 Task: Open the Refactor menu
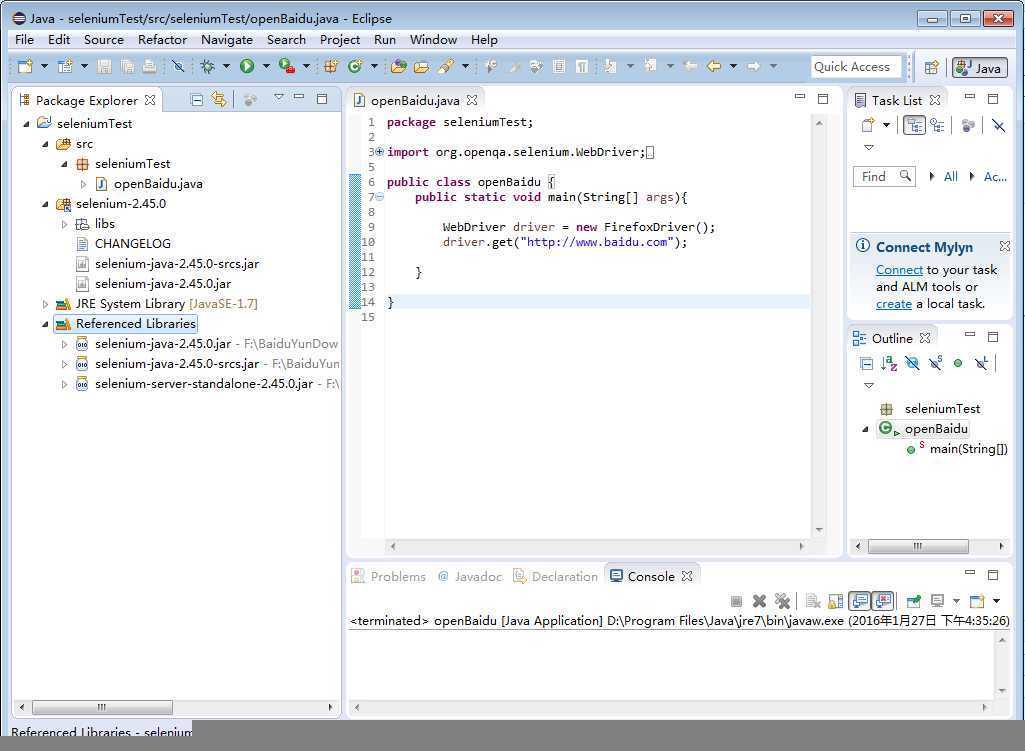pos(162,40)
